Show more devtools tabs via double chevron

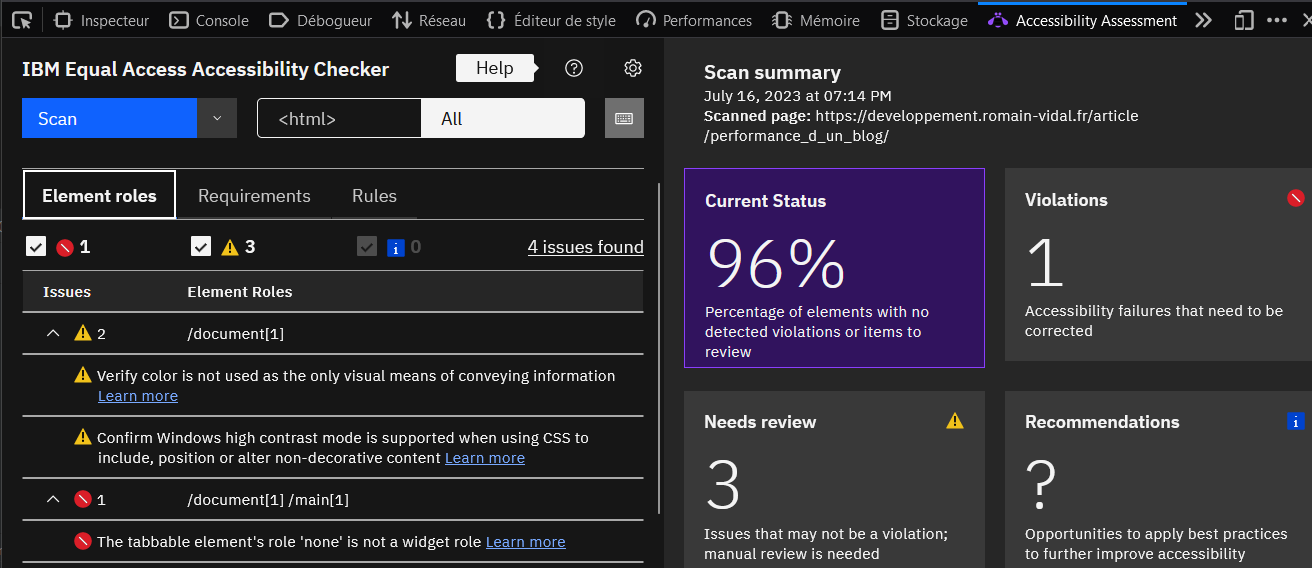(x=1203, y=20)
